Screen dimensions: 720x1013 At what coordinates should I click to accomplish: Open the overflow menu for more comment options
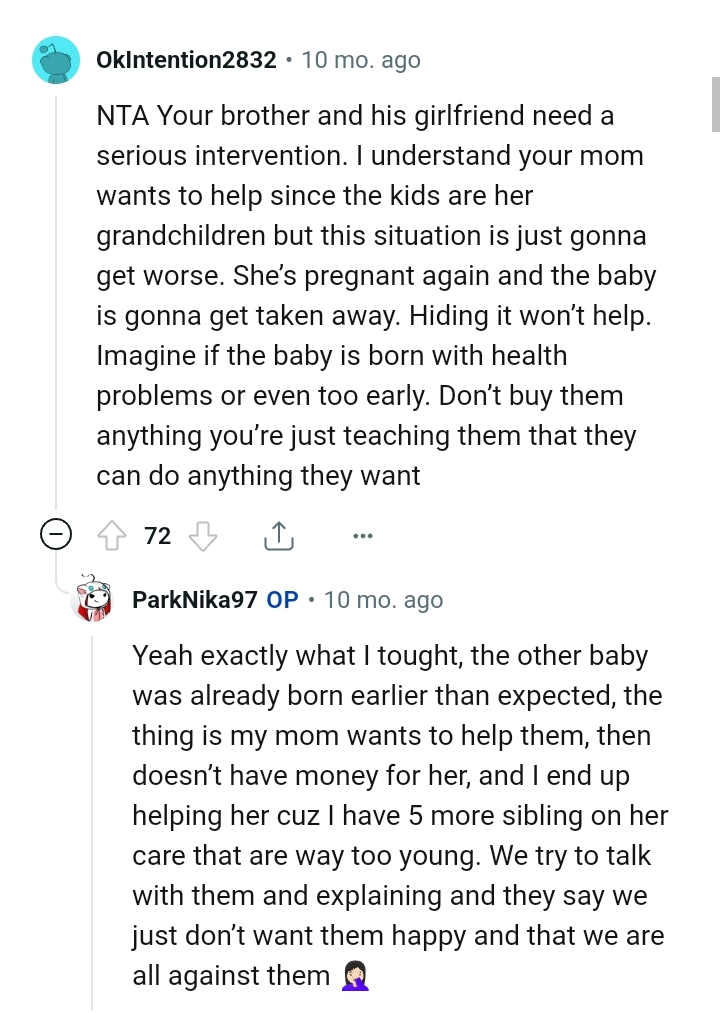[362, 537]
